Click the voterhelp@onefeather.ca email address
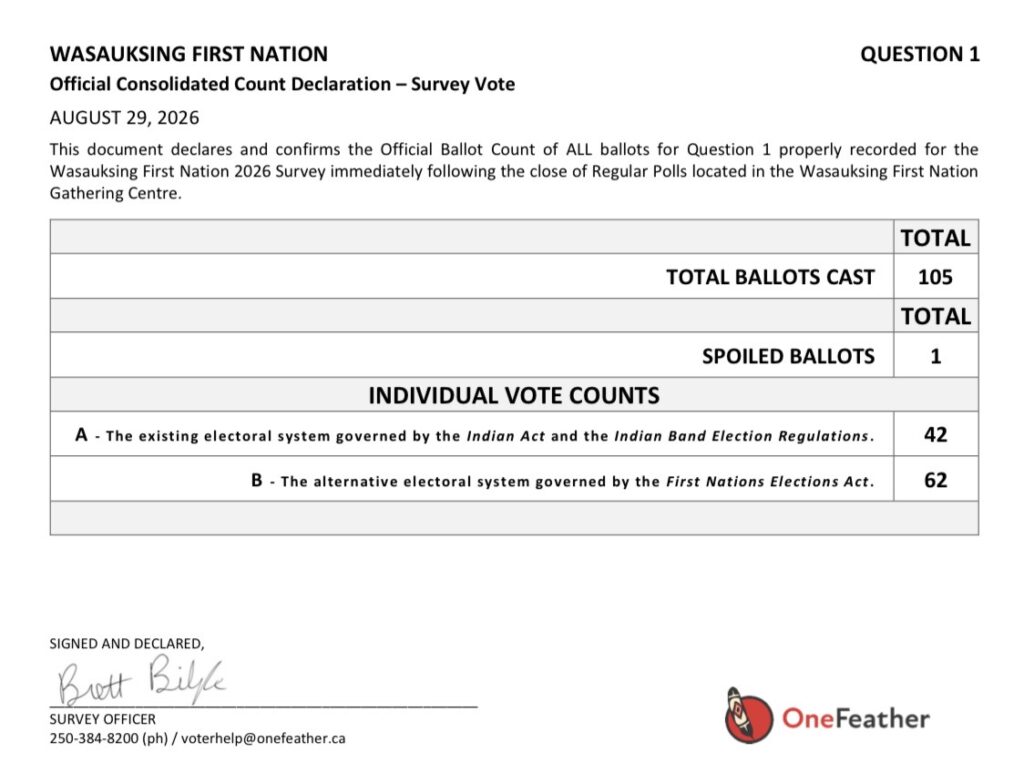The height and width of the screenshot is (783, 1024). coord(263,739)
